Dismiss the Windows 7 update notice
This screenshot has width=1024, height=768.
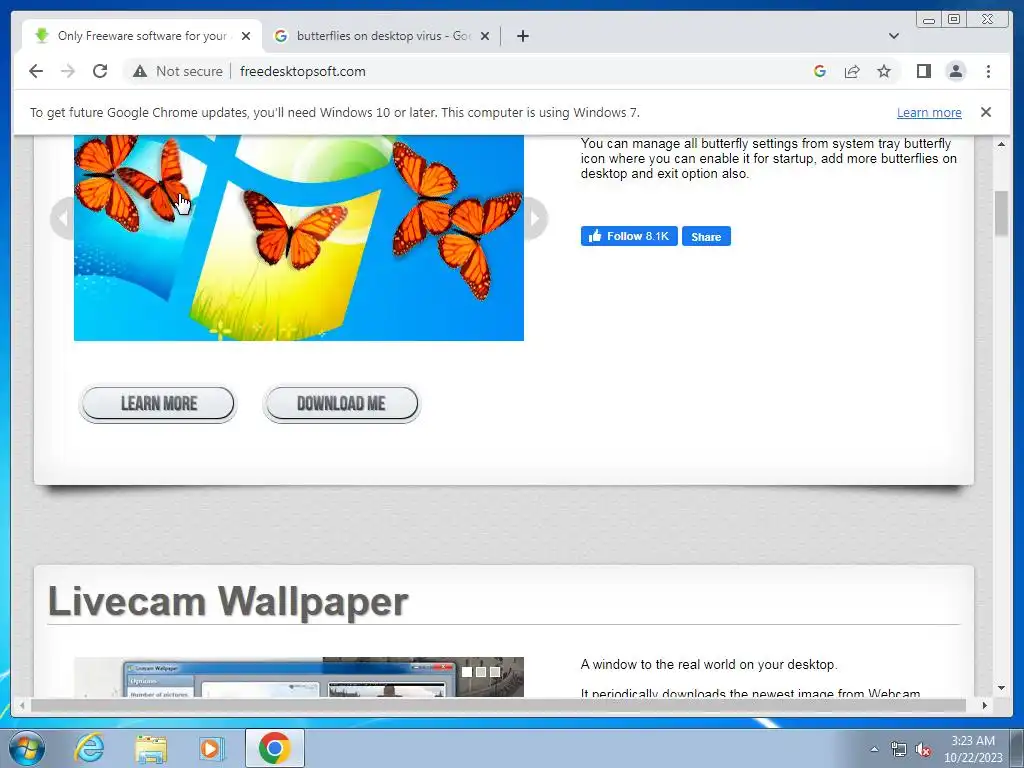[986, 112]
